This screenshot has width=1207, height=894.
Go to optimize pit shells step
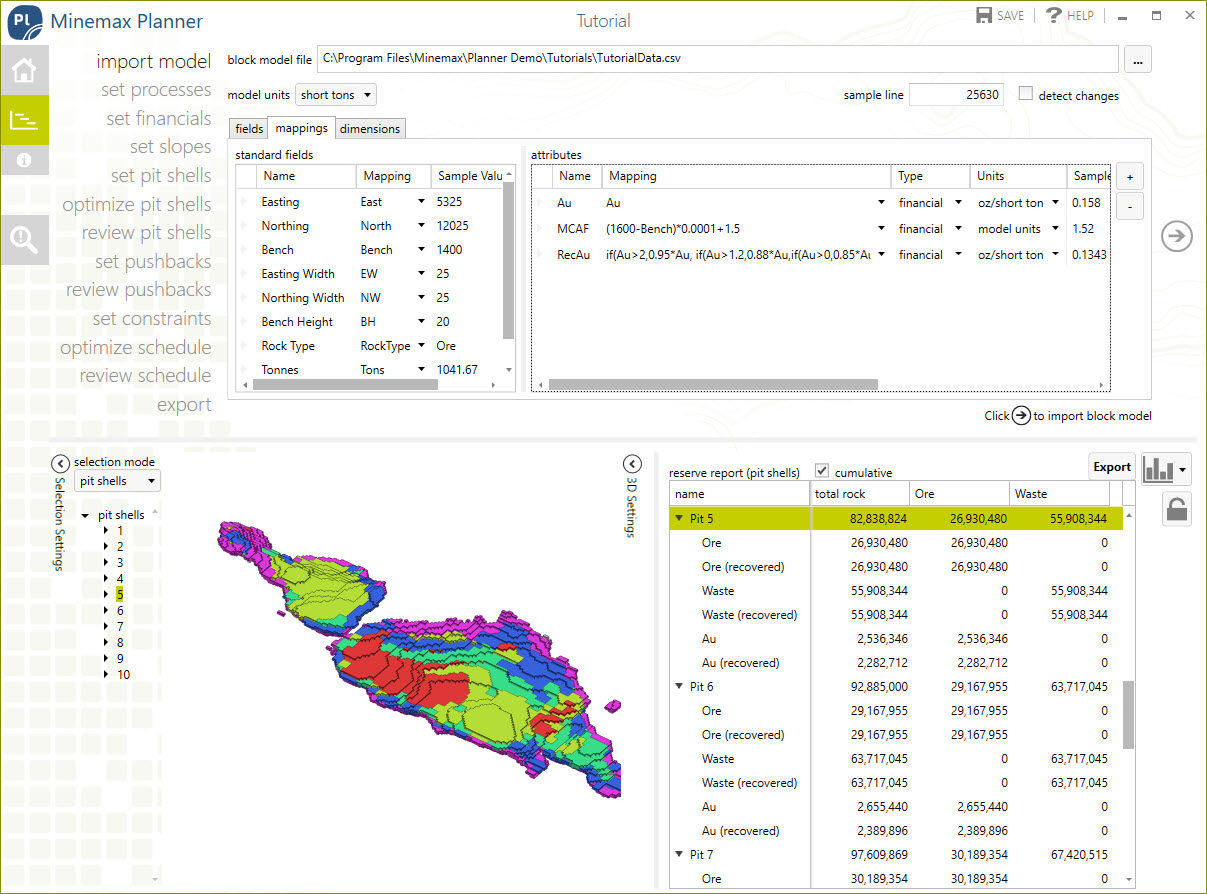tap(137, 205)
